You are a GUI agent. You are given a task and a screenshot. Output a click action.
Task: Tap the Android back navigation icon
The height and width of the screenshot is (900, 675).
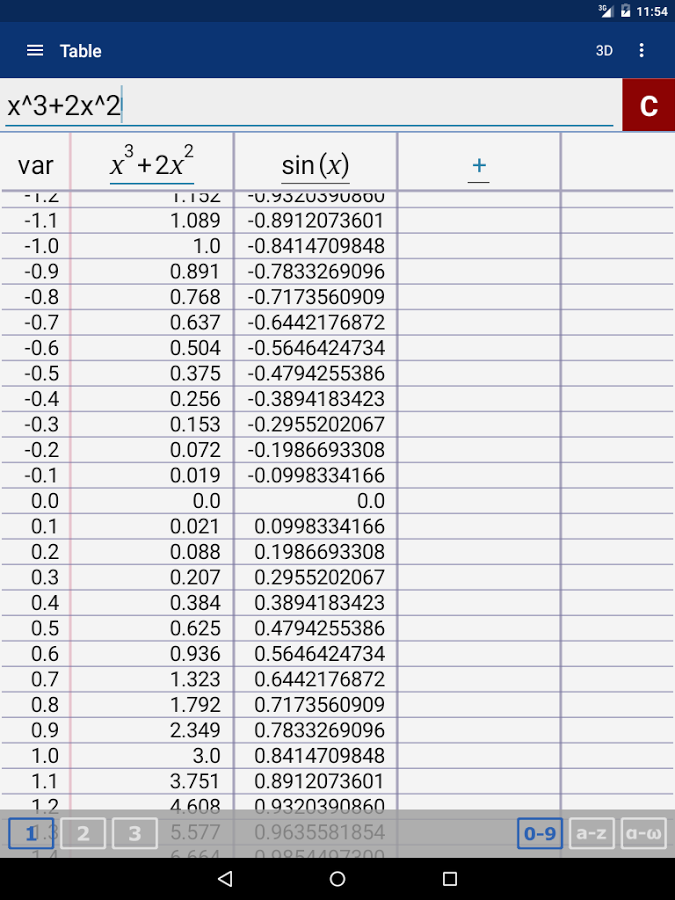tap(225, 878)
